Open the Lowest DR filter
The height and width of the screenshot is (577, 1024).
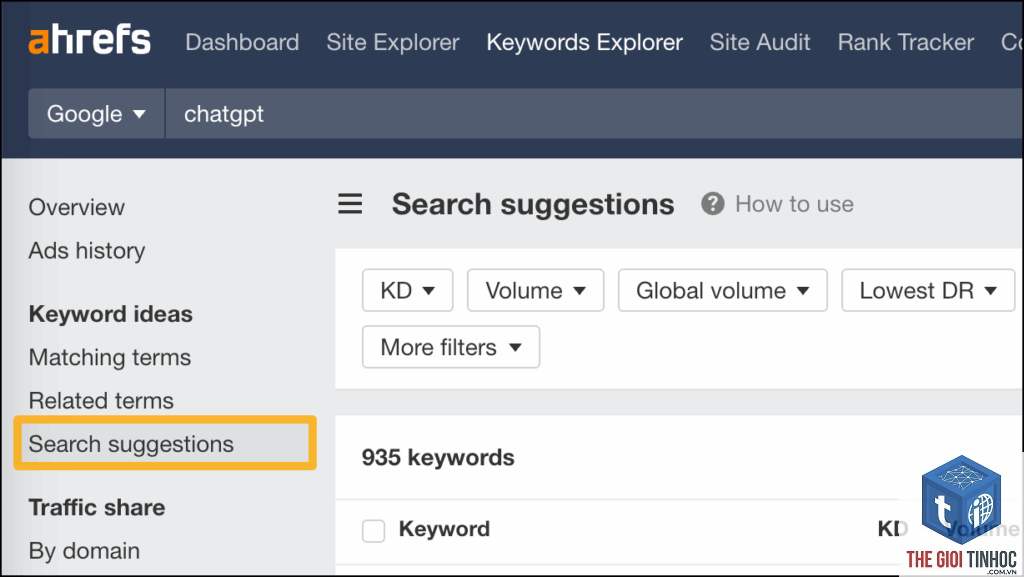pyautogui.click(x=928, y=290)
